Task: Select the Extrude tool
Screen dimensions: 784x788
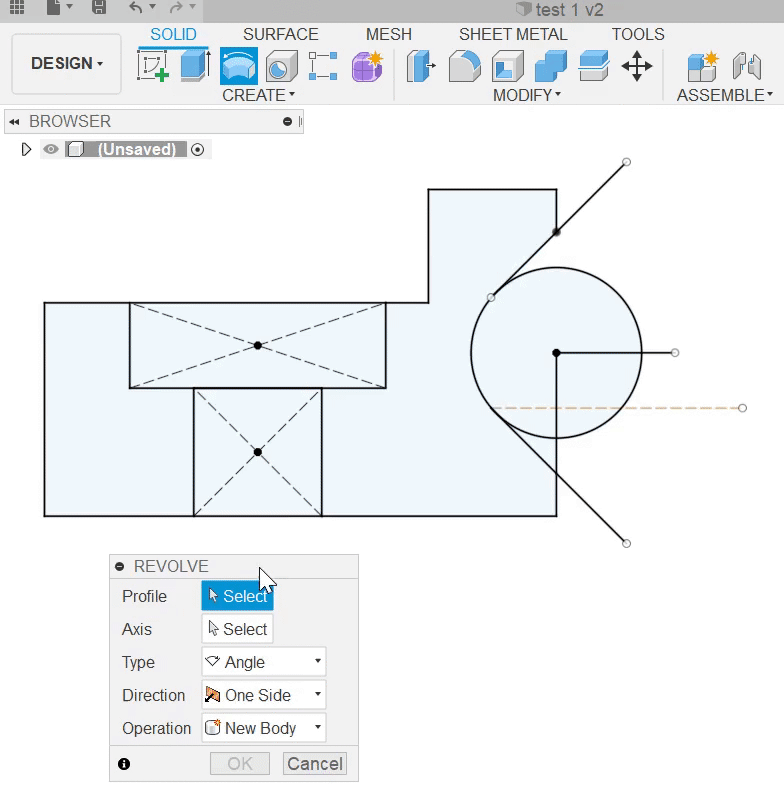Action: (x=195, y=66)
